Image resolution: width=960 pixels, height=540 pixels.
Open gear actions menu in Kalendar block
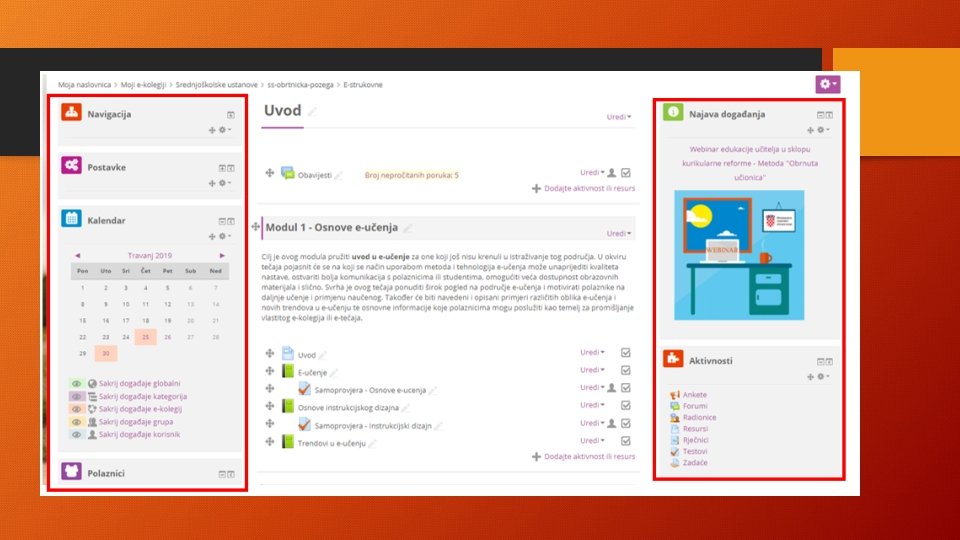coord(225,236)
